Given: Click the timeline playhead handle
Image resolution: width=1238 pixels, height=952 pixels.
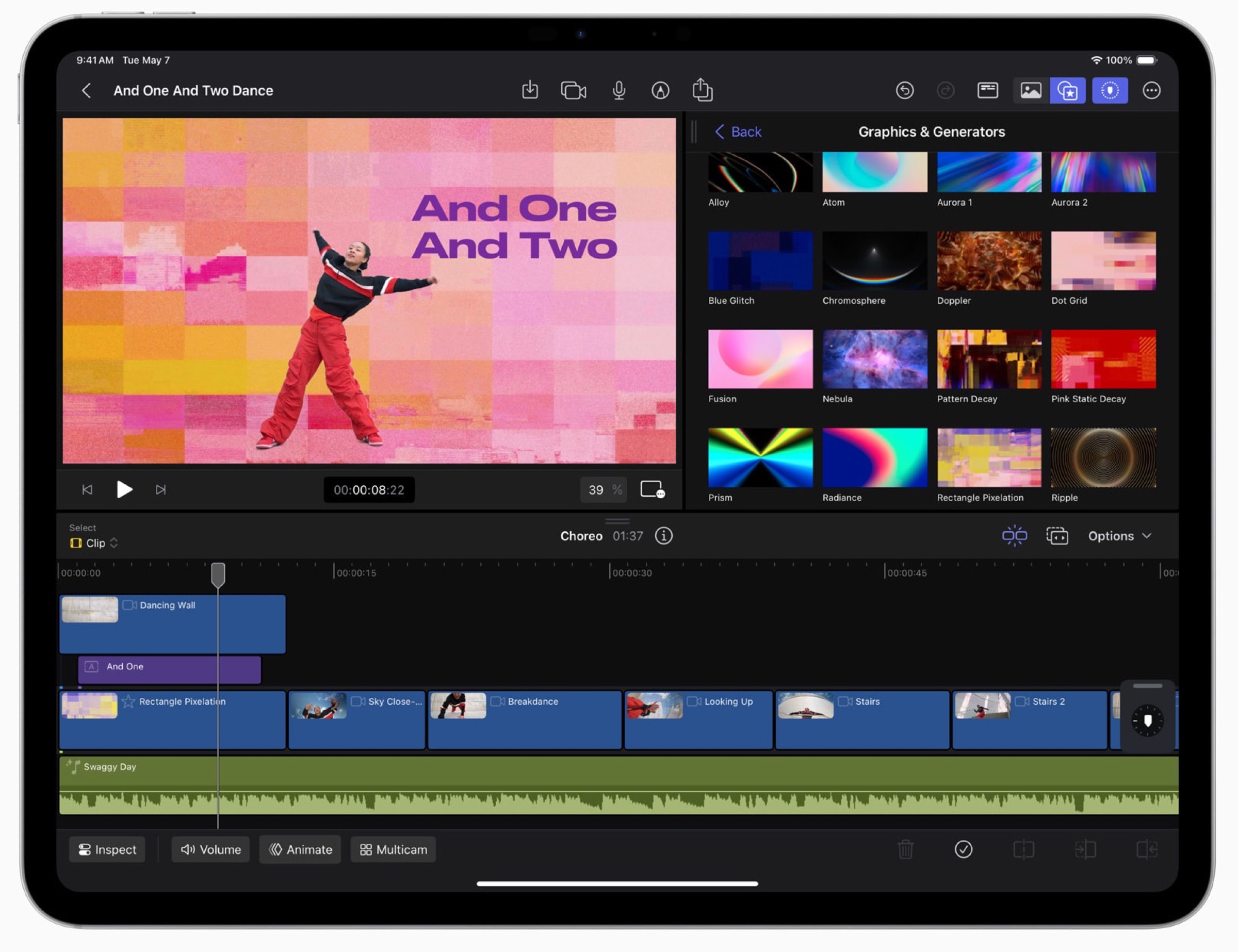Looking at the screenshot, I should [218, 574].
